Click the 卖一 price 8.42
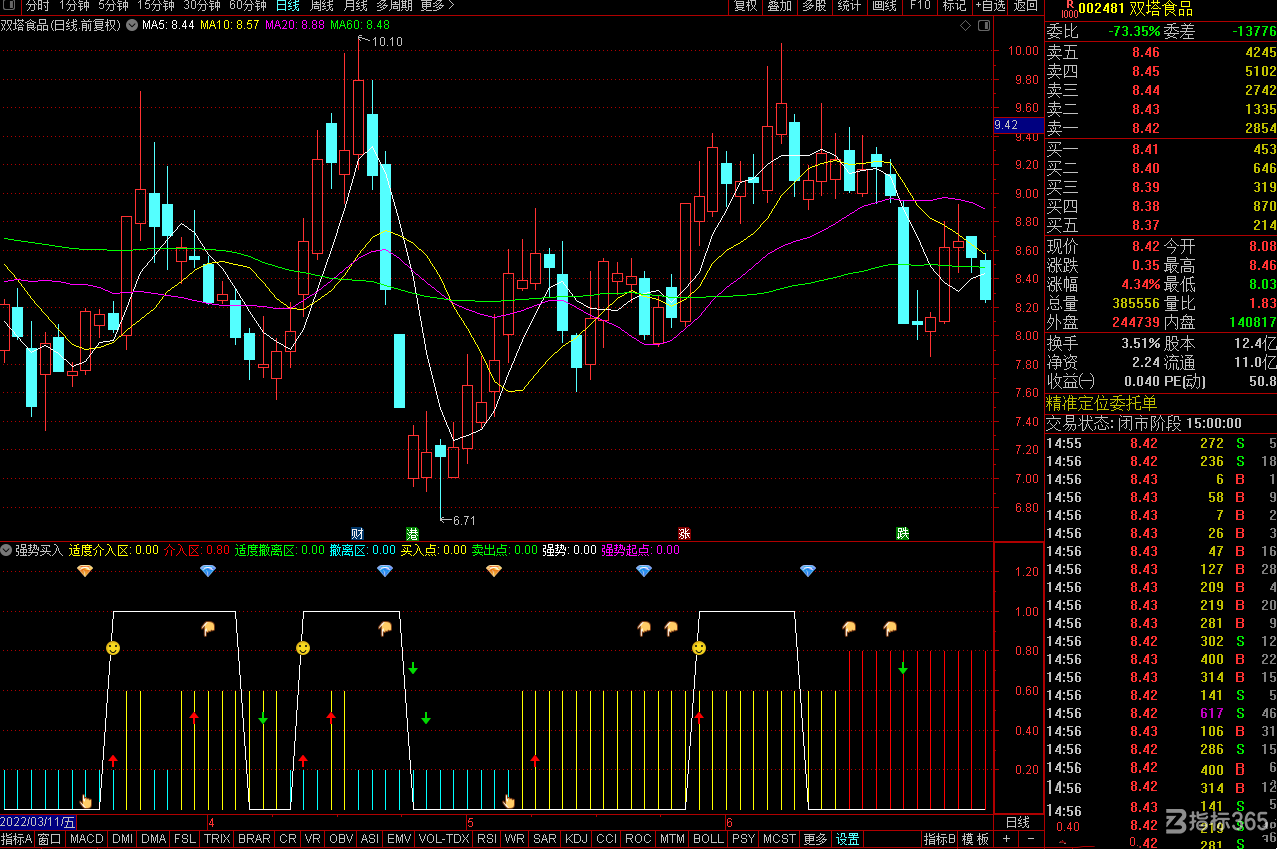This screenshot has width=1277, height=849. pyautogui.click(x=1146, y=128)
